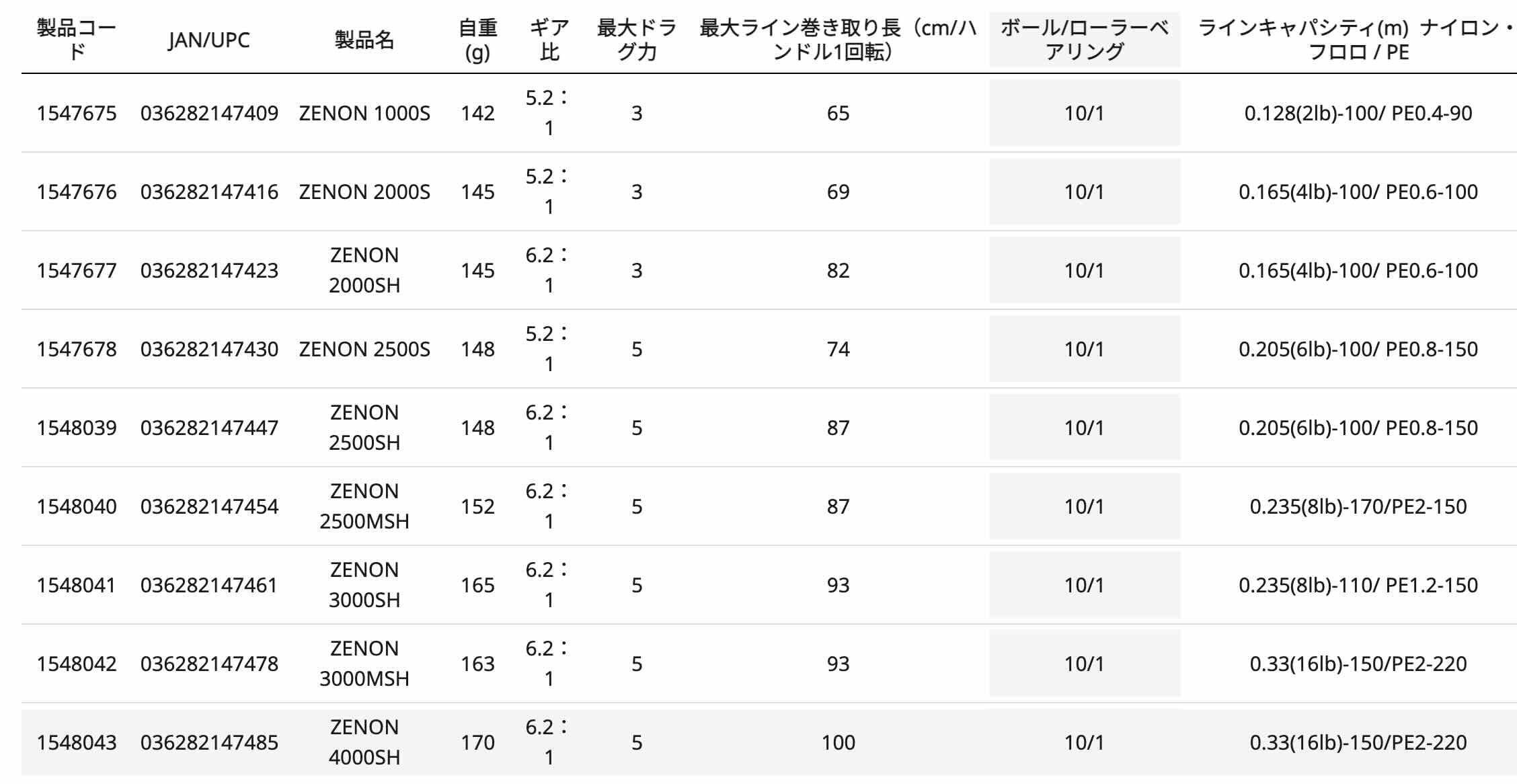Select the ZENON 2000SH product name
Image resolution: width=1517 pixels, height=784 pixels.
pos(364,270)
